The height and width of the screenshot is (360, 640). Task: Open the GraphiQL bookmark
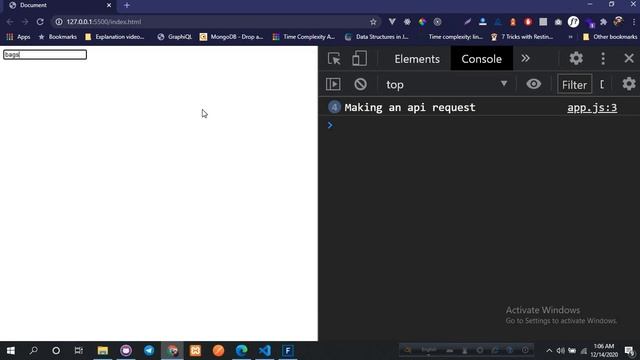(x=174, y=37)
